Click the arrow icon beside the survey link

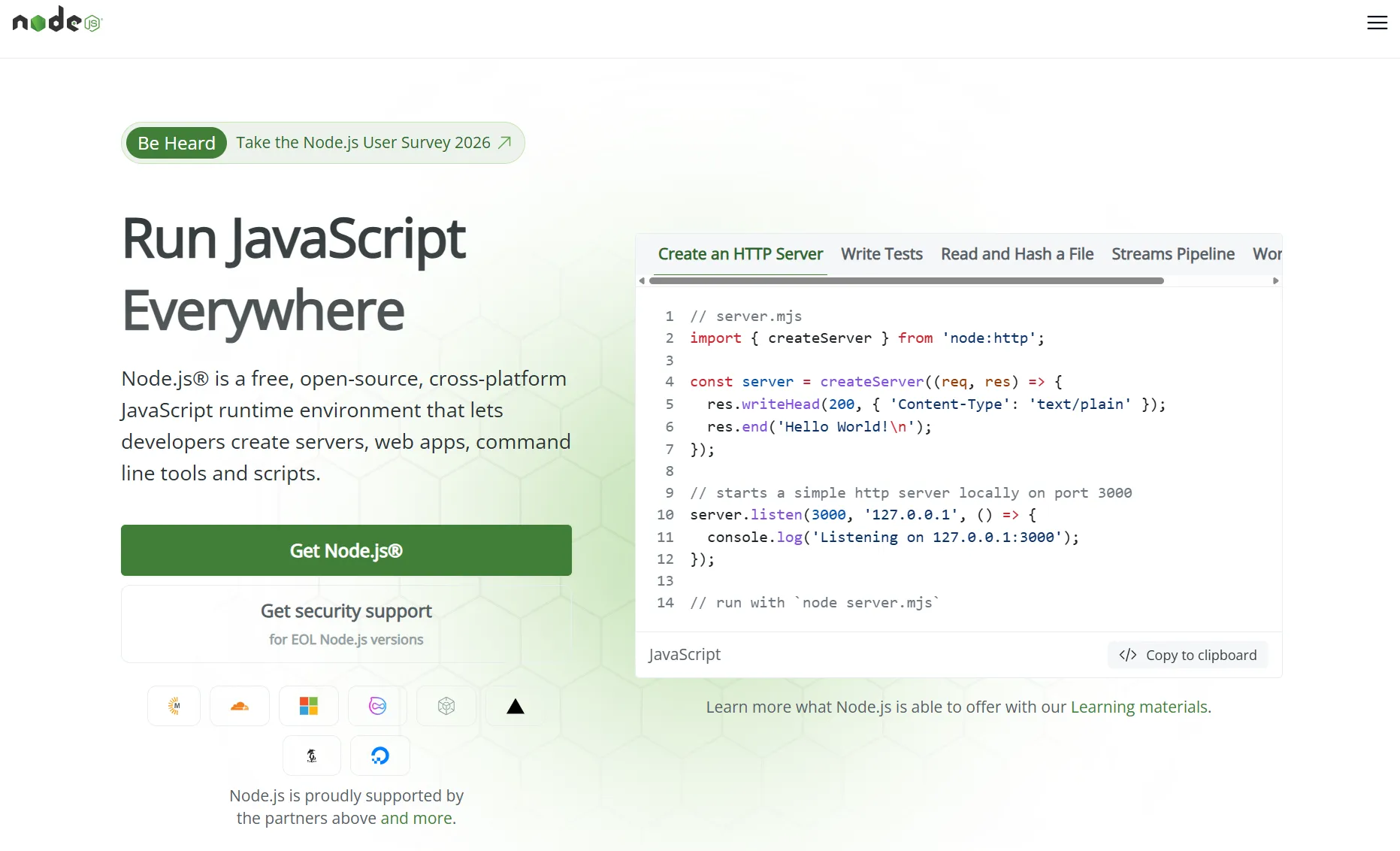tap(505, 143)
